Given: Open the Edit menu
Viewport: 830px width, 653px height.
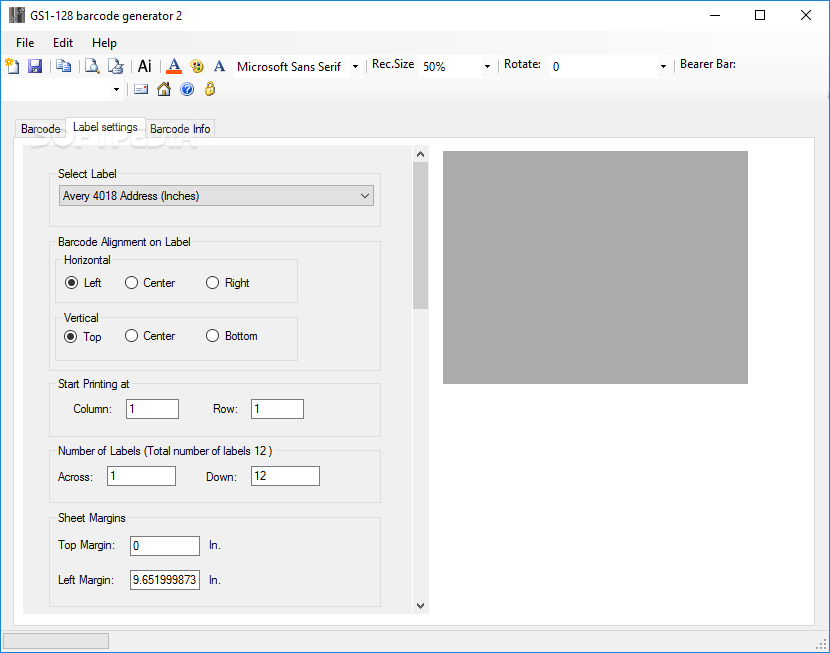Looking at the screenshot, I should (x=62, y=43).
